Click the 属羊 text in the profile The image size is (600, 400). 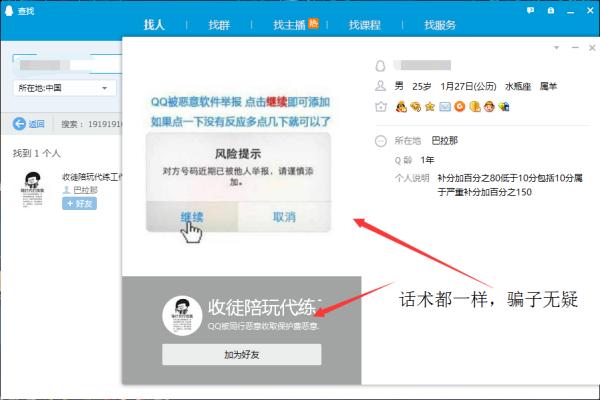(548, 87)
